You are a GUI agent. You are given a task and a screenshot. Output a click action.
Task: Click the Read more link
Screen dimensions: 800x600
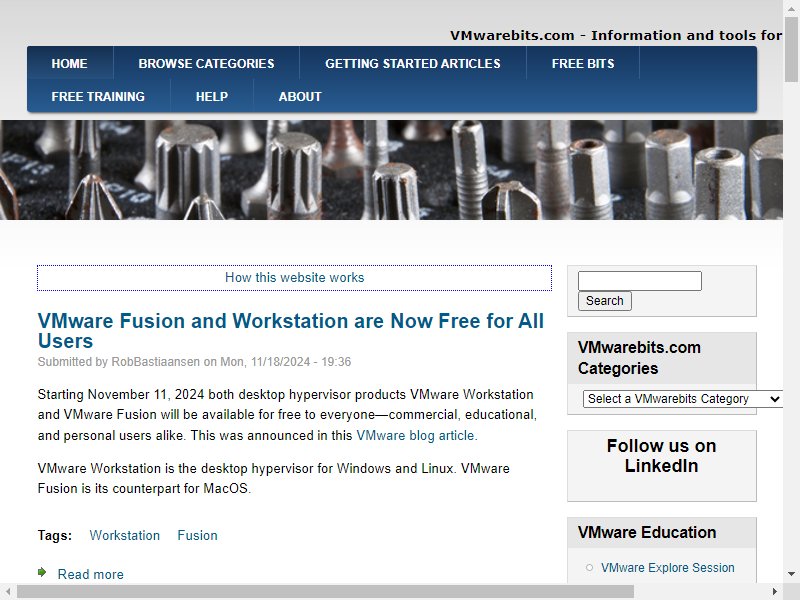click(90, 574)
